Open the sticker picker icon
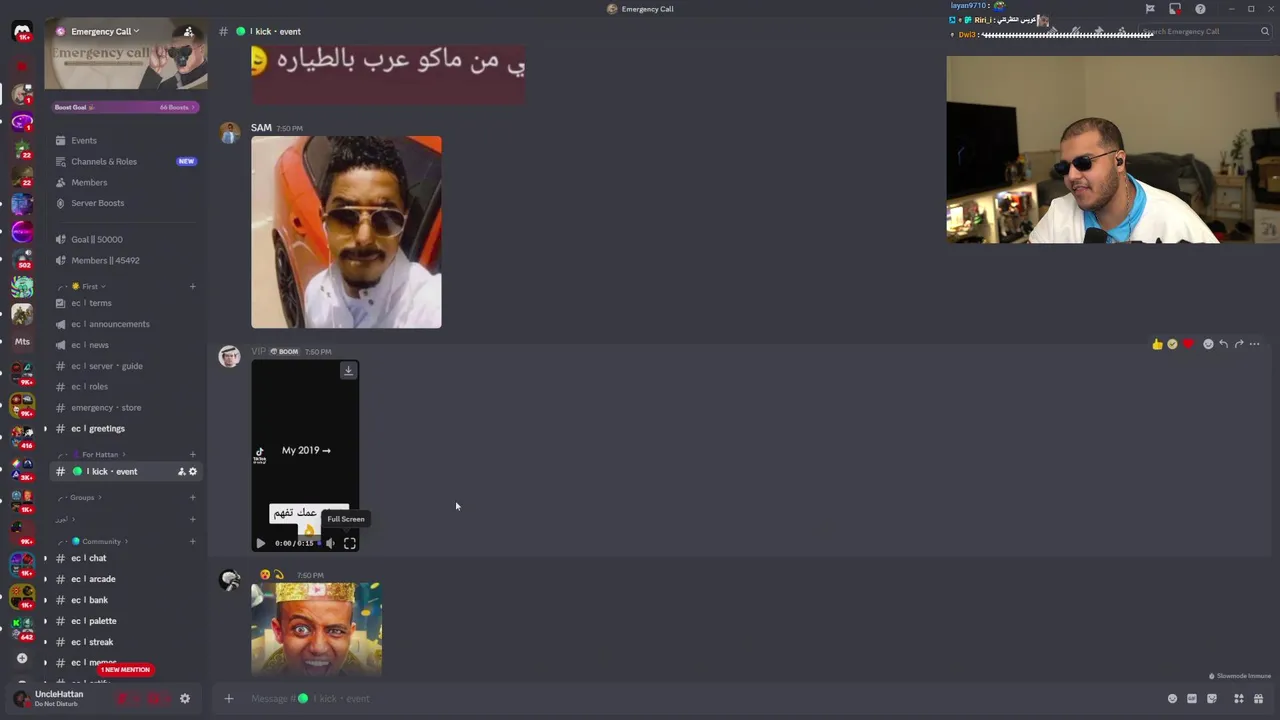Image resolution: width=1280 pixels, height=720 pixels. click(1212, 698)
